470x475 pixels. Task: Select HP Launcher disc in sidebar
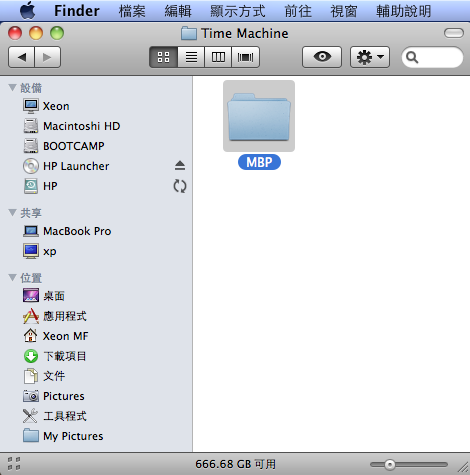tap(96, 166)
